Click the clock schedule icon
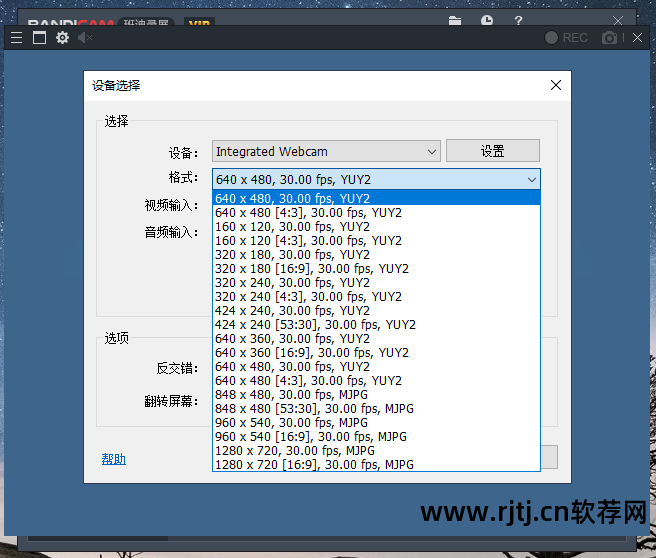The image size is (656, 558). [487, 20]
